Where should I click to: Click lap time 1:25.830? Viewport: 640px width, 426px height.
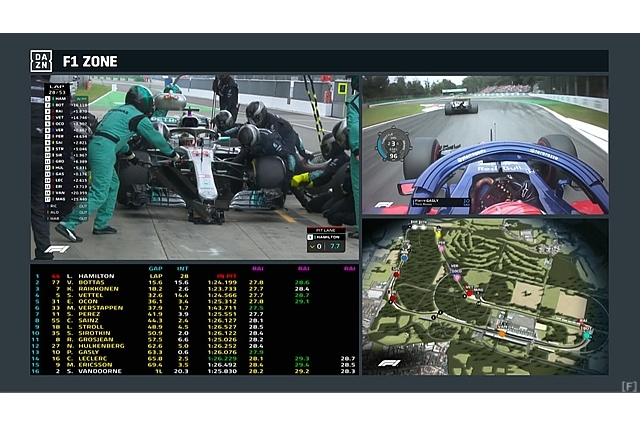click(222, 371)
